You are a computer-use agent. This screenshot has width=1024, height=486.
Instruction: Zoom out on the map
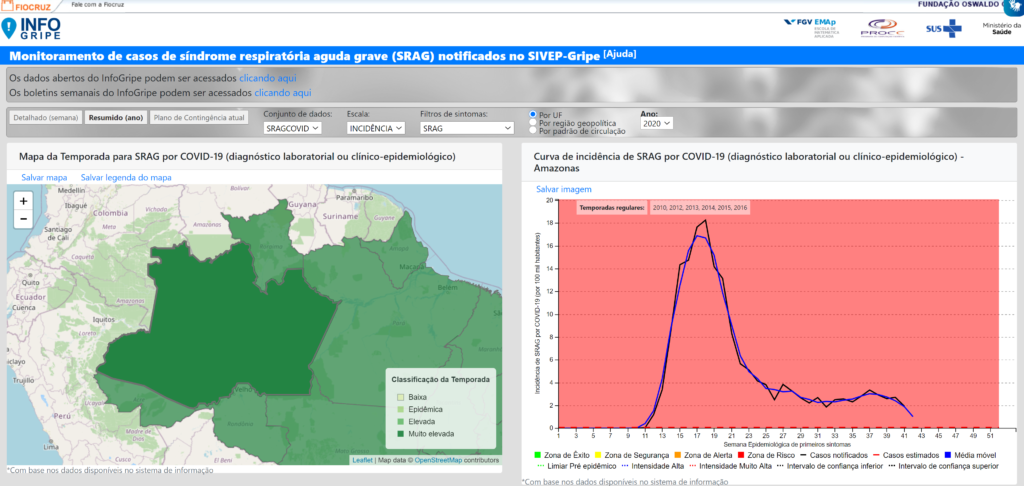[x=24, y=219]
